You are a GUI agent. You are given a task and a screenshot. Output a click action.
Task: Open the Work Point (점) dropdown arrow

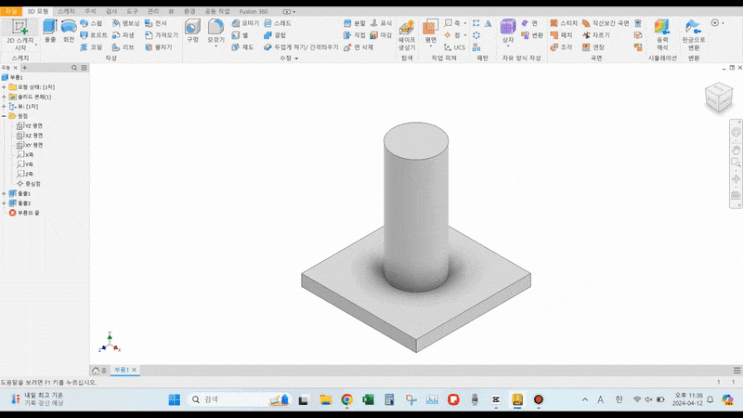pyautogui.click(x=465, y=35)
